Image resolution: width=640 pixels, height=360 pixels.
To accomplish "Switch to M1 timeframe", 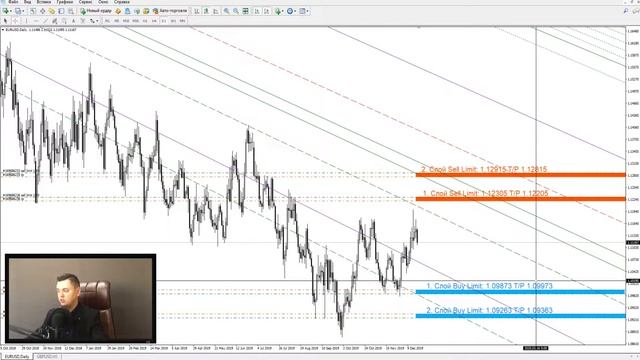I will pyautogui.click(x=107, y=20).
